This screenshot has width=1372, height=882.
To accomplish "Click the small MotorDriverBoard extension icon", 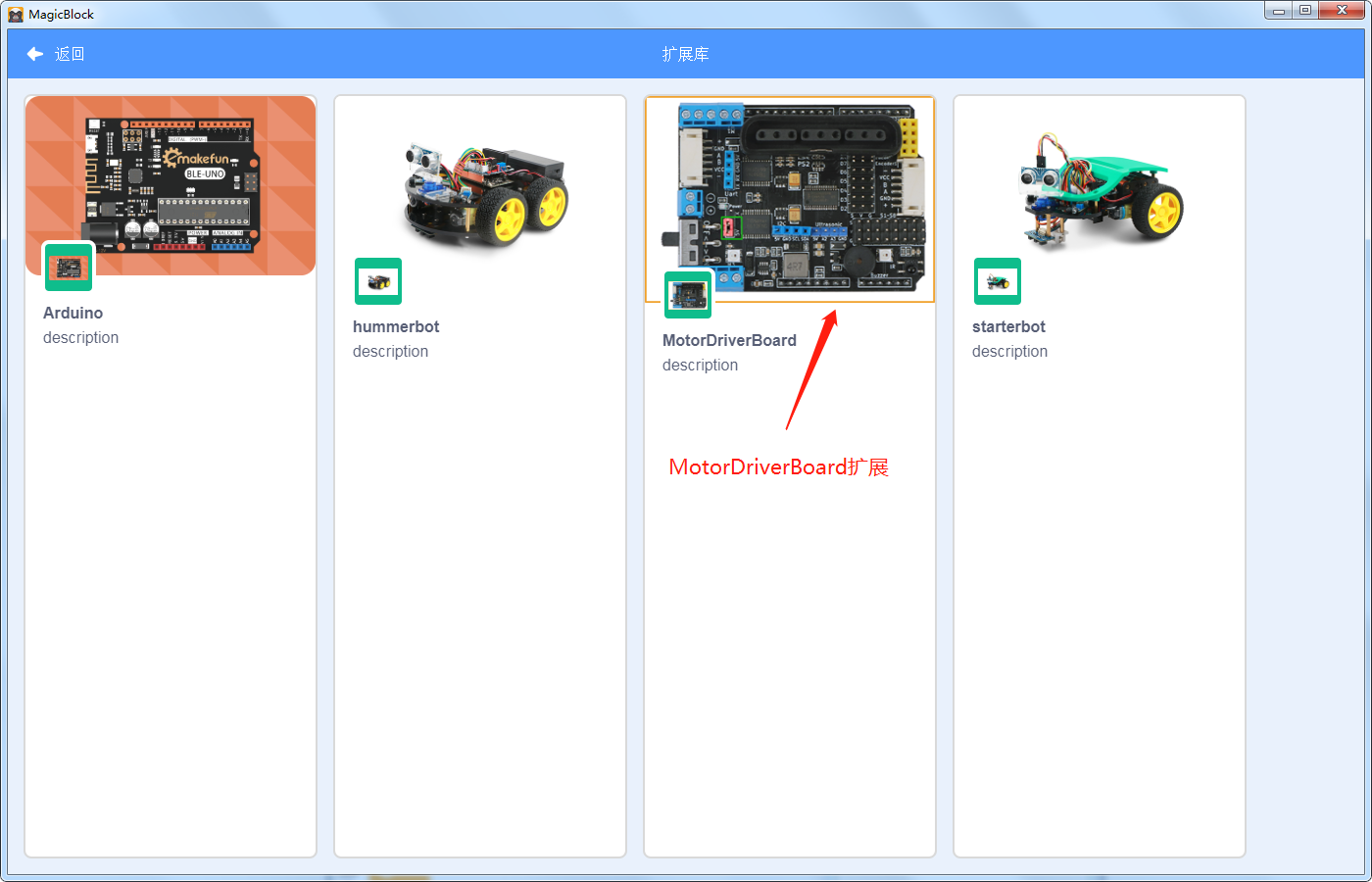I will pyautogui.click(x=688, y=294).
